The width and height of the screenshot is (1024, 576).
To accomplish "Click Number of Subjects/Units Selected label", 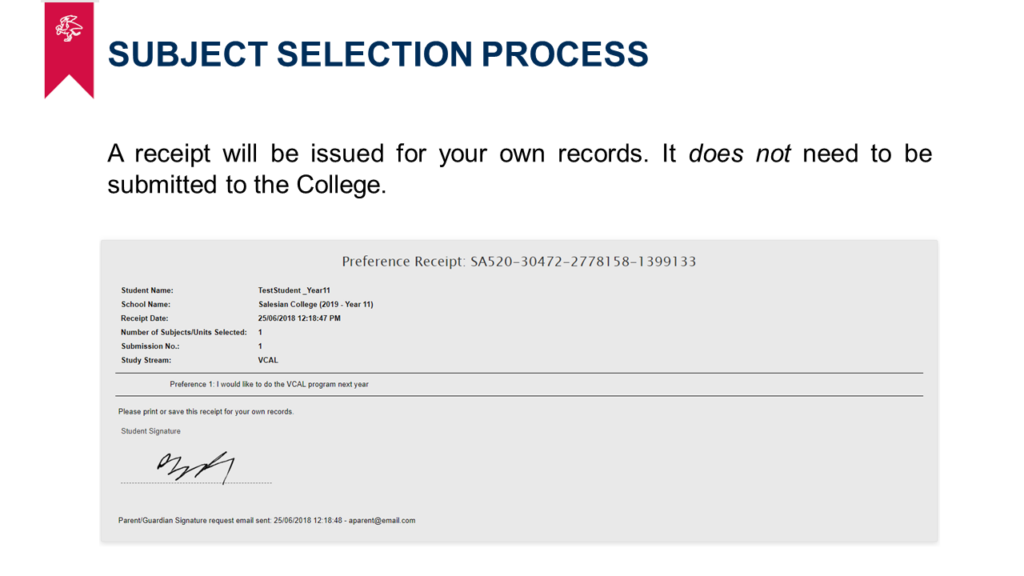I will pyautogui.click(x=184, y=332).
